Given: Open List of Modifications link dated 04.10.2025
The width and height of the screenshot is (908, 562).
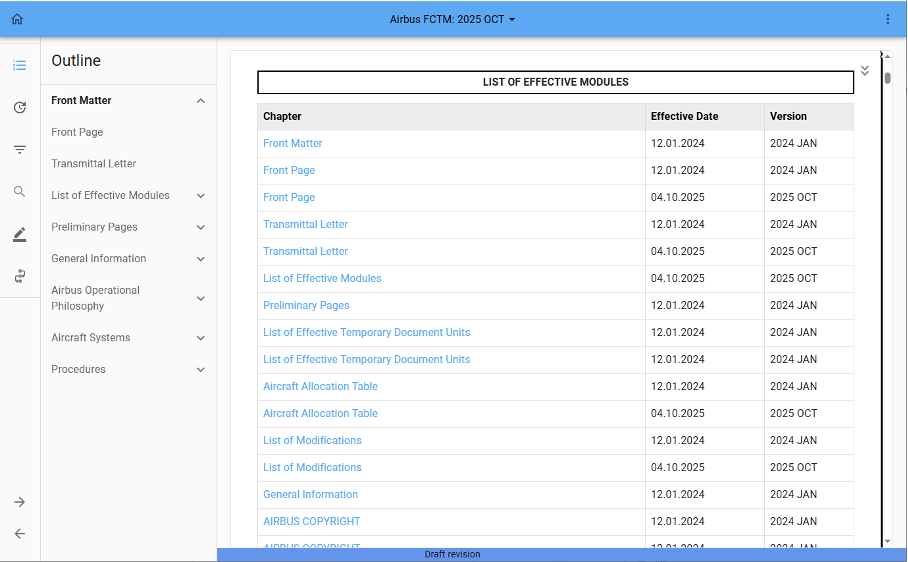Looking at the screenshot, I should coord(312,467).
